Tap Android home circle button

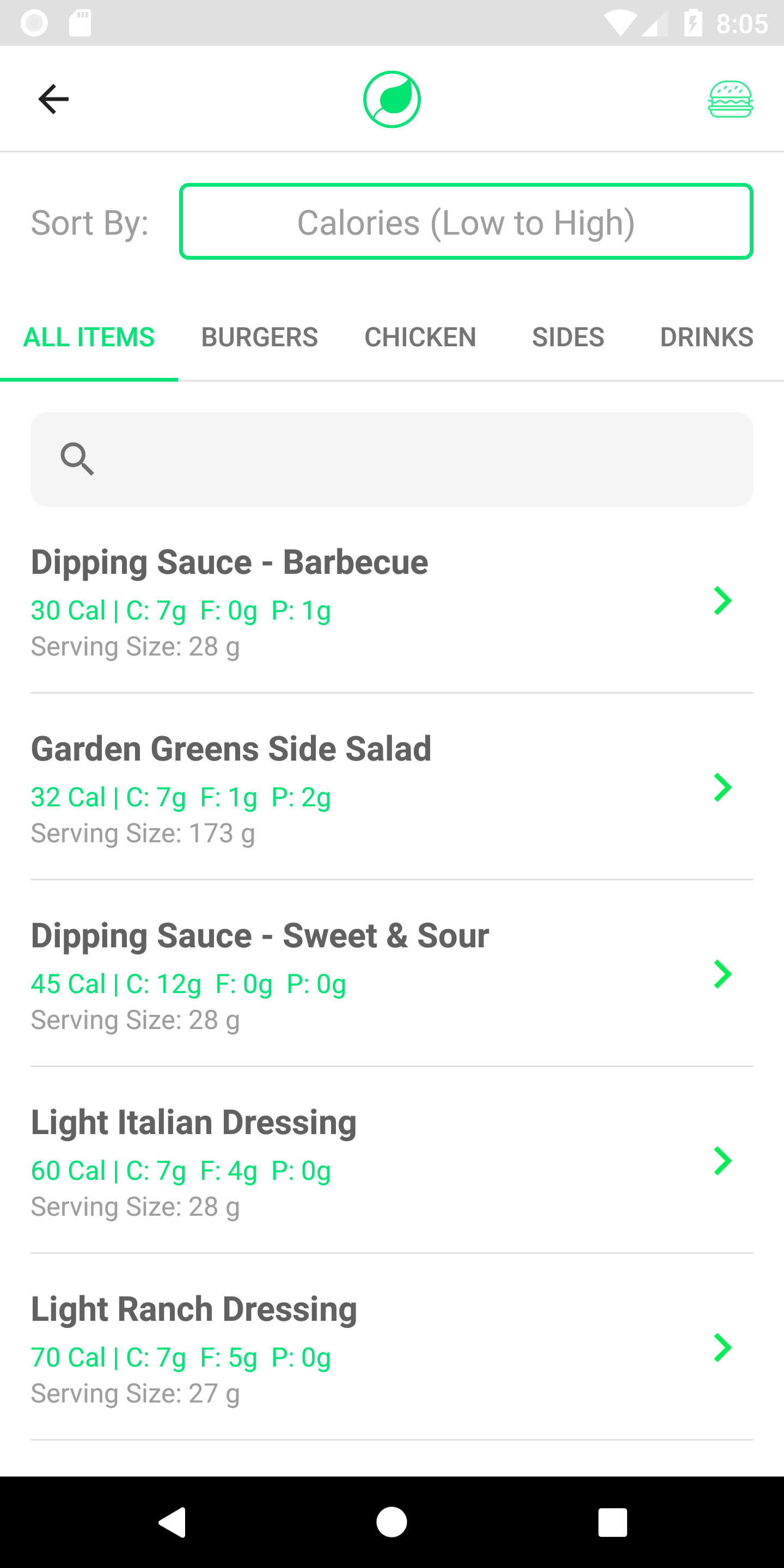pos(392,1522)
